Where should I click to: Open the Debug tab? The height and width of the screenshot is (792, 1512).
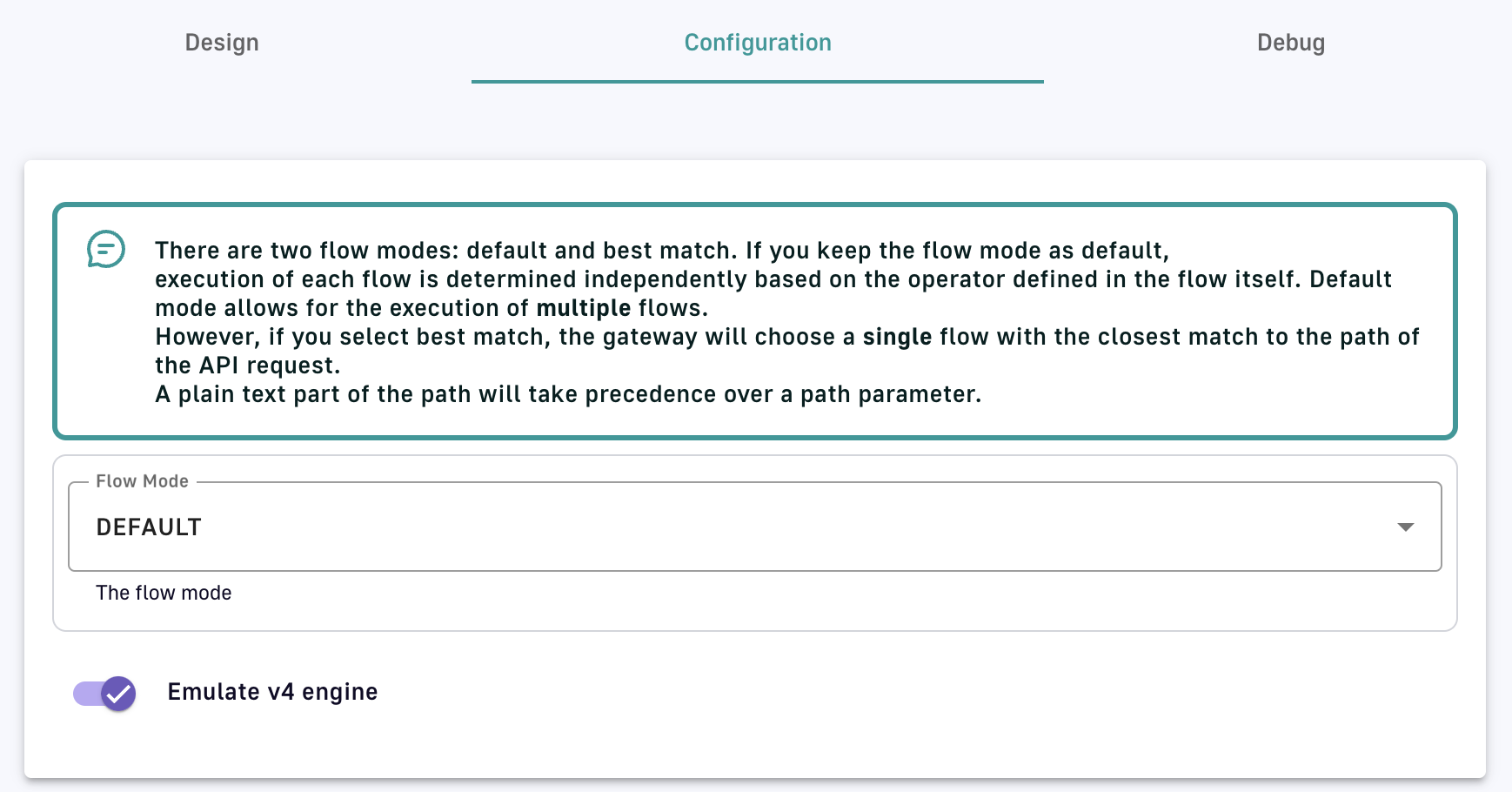(x=1290, y=43)
